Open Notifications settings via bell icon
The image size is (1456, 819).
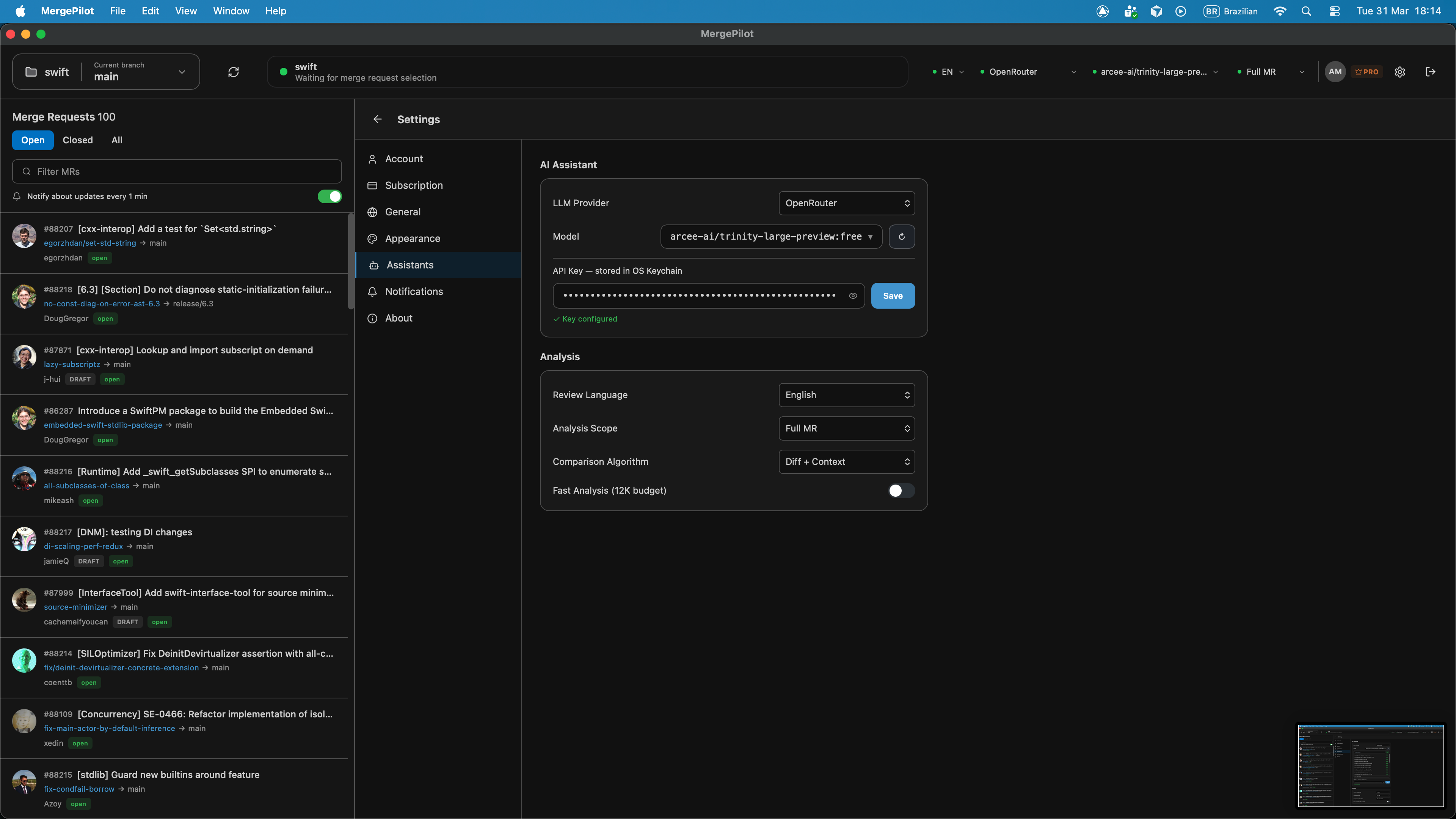(372, 292)
